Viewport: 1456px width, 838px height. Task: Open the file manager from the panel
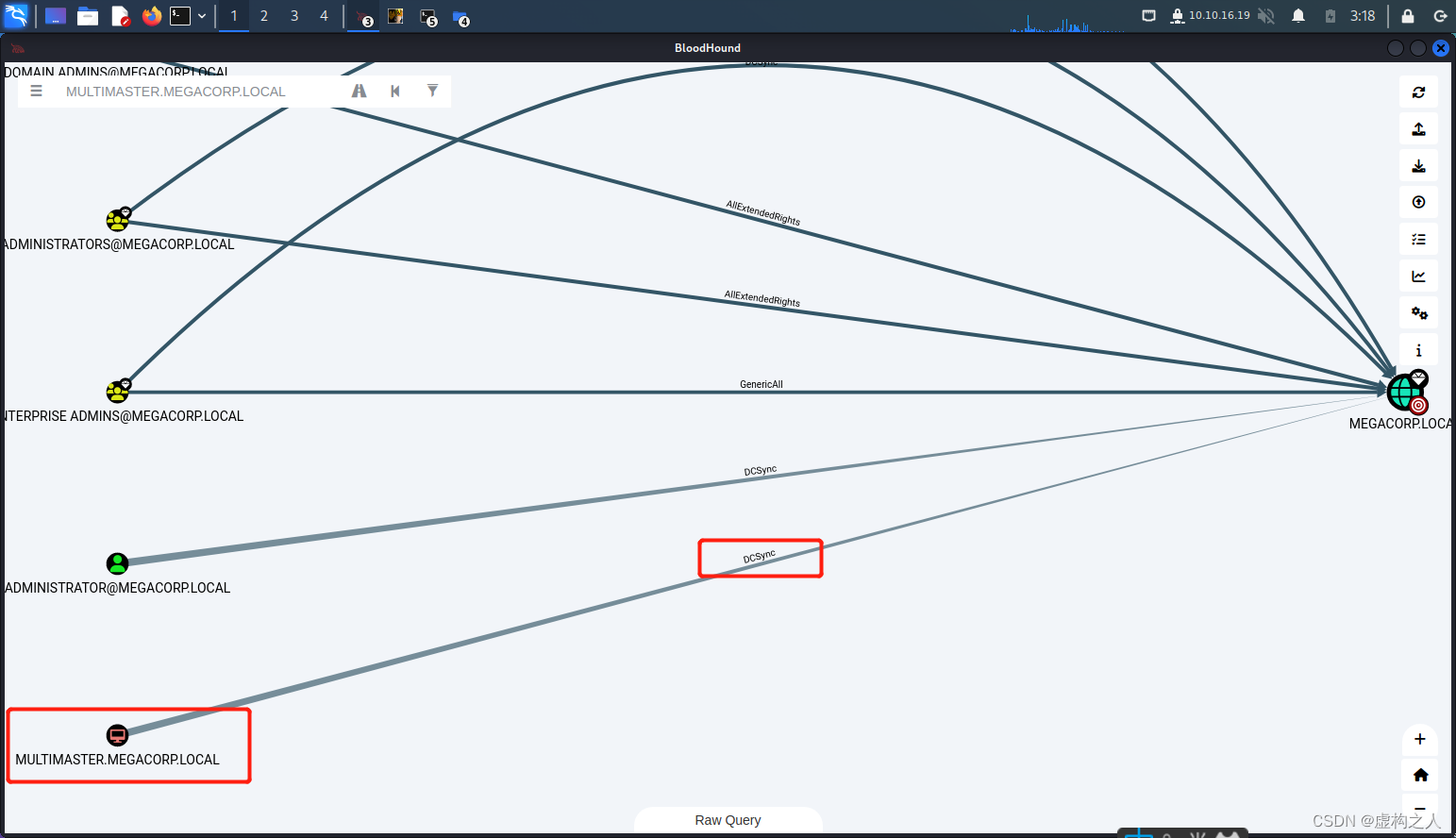88,16
